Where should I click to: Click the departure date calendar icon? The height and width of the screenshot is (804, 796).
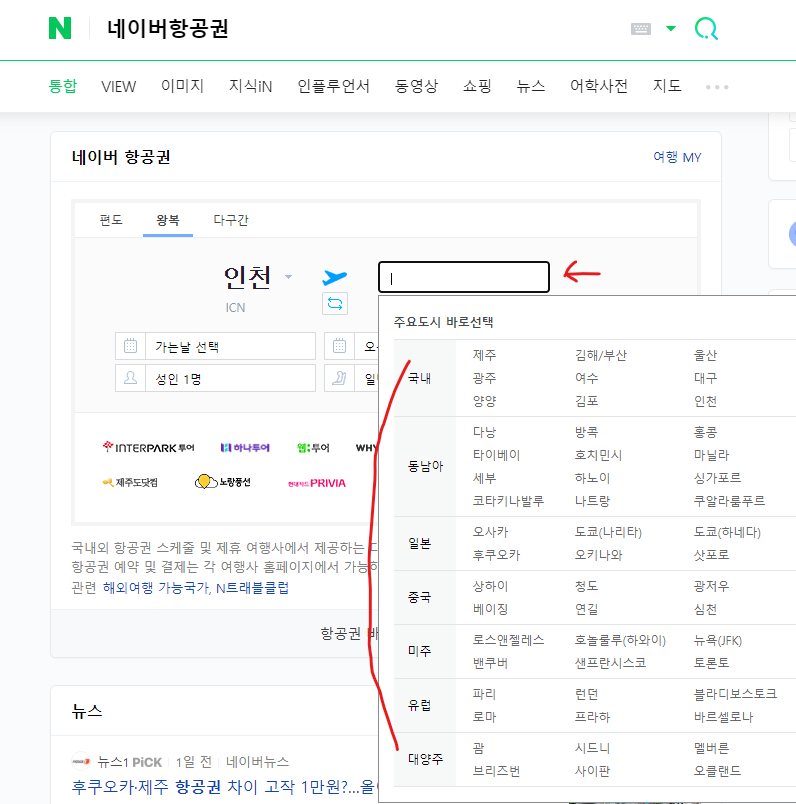click(x=130, y=346)
